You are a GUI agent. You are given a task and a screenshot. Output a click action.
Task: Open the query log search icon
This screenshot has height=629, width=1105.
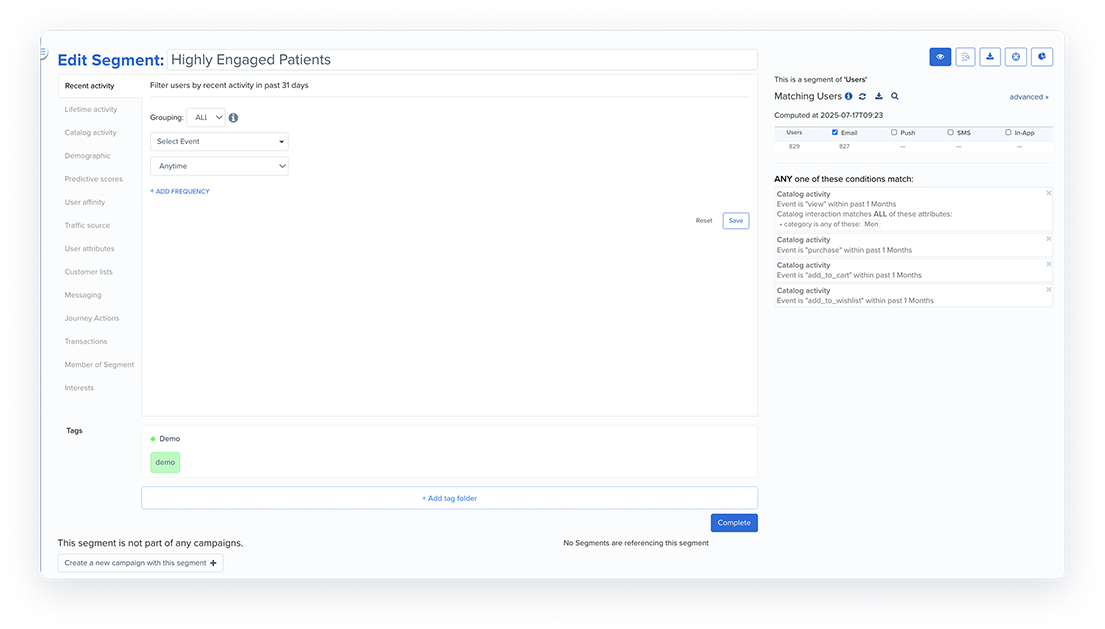click(964, 56)
